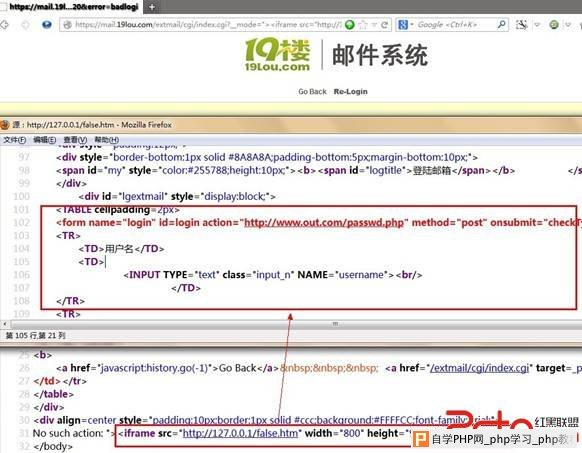Click the </body> tag on line 32
Screen dimensions: 582x453
(x=53, y=446)
